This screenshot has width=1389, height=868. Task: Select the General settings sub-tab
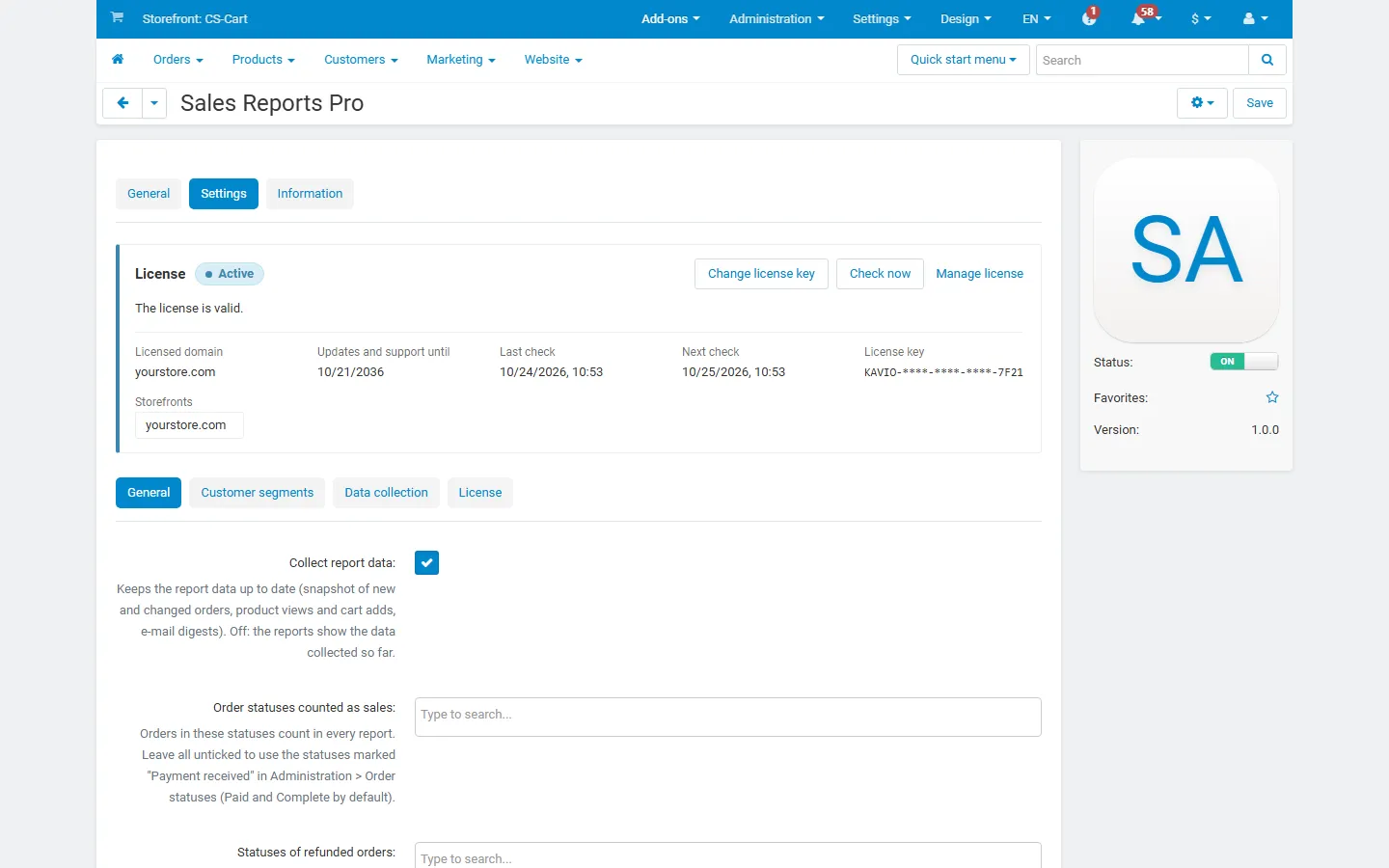[149, 493]
